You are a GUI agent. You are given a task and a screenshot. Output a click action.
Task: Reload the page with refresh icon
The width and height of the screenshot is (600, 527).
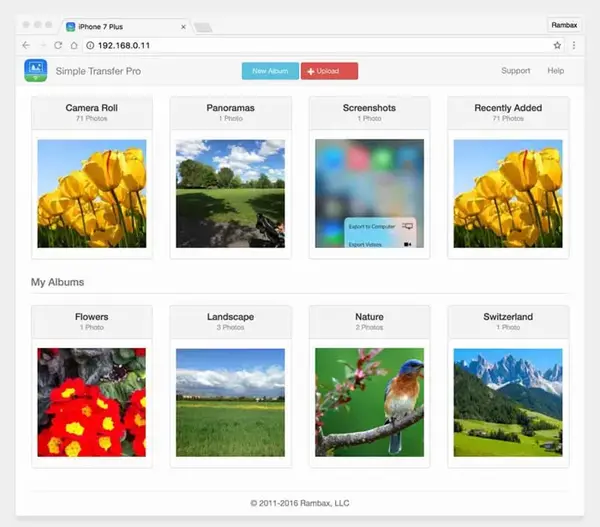tap(58, 45)
